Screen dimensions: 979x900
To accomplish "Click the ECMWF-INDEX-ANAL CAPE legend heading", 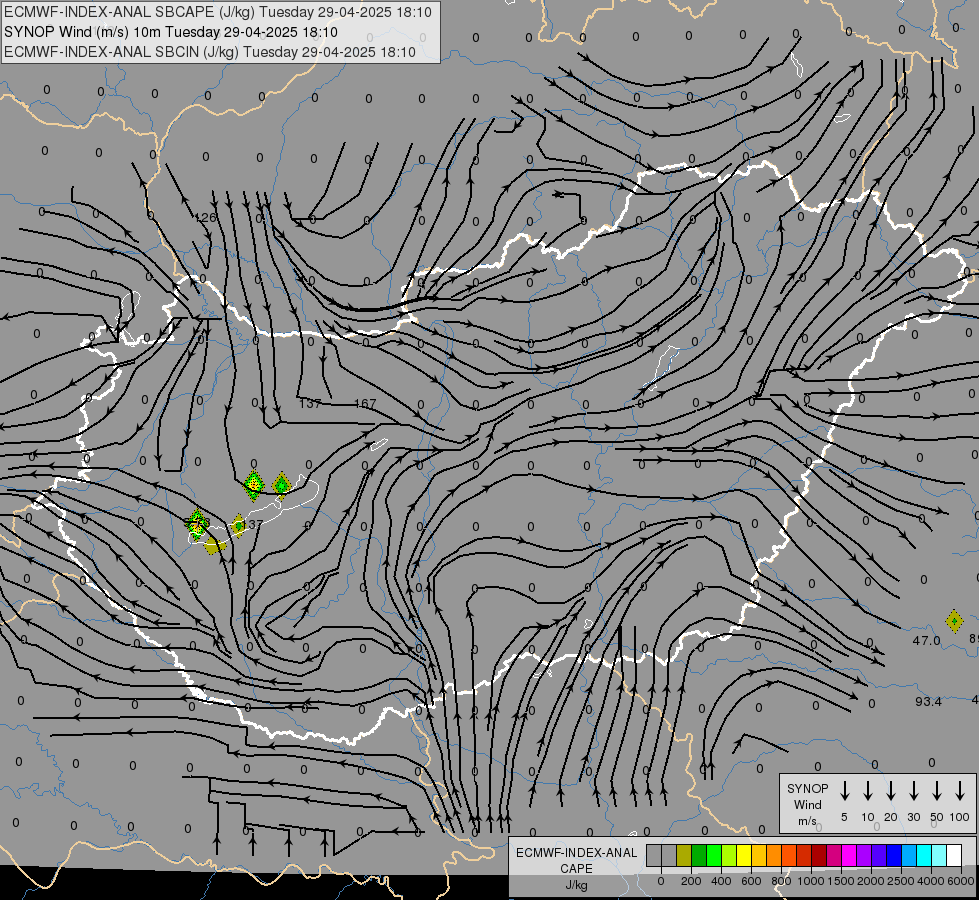I will (x=576, y=860).
